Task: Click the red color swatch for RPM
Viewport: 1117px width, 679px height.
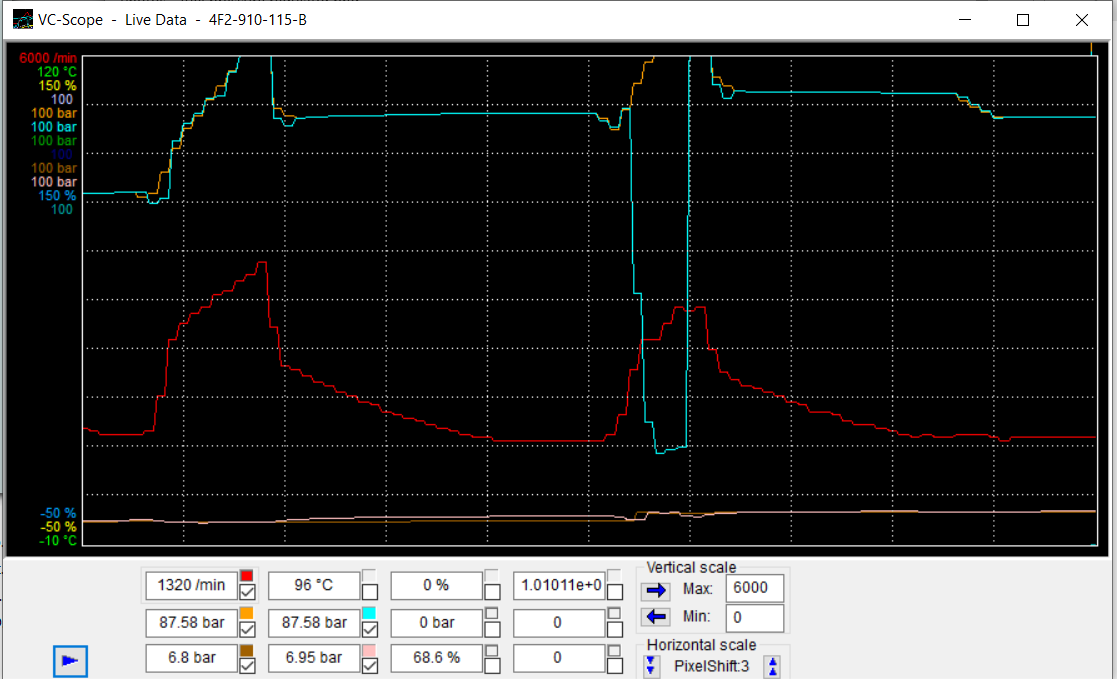Action: pos(246,575)
